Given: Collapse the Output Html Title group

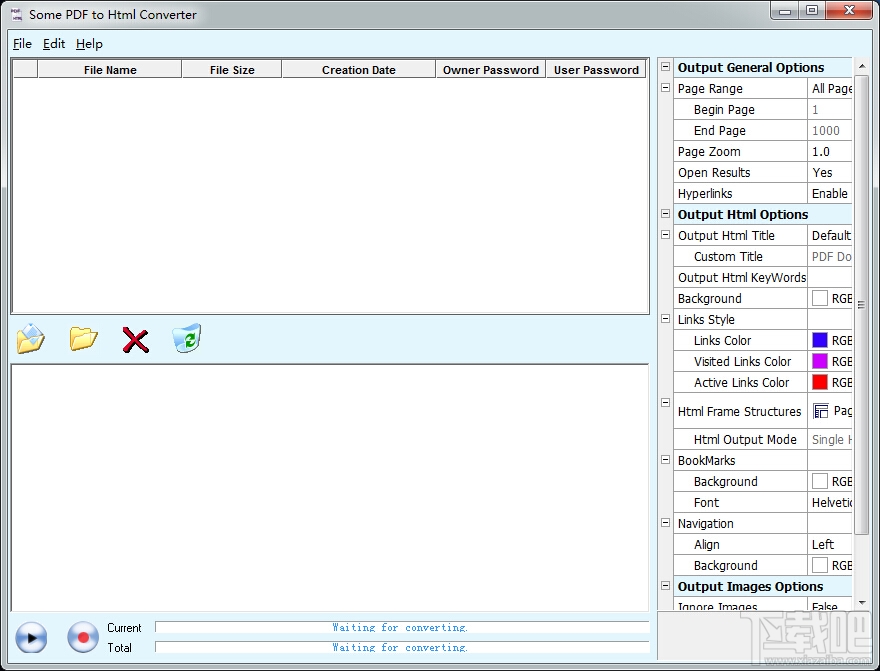Looking at the screenshot, I should (x=666, y=235).
